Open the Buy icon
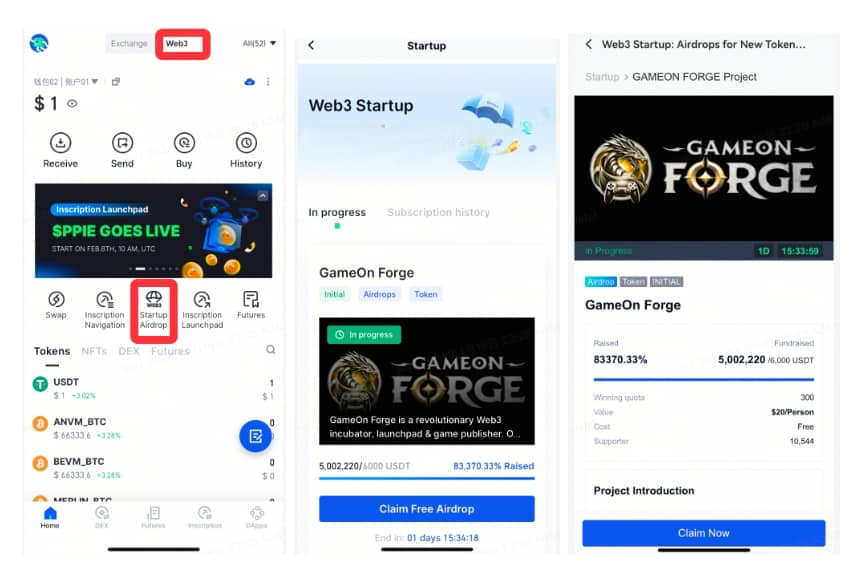The height and width of the screenshot is (588, 850). (184, 143)
